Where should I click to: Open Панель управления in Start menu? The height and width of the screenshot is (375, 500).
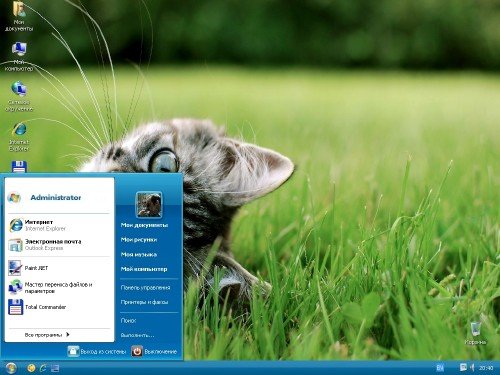tap(145, 287)
